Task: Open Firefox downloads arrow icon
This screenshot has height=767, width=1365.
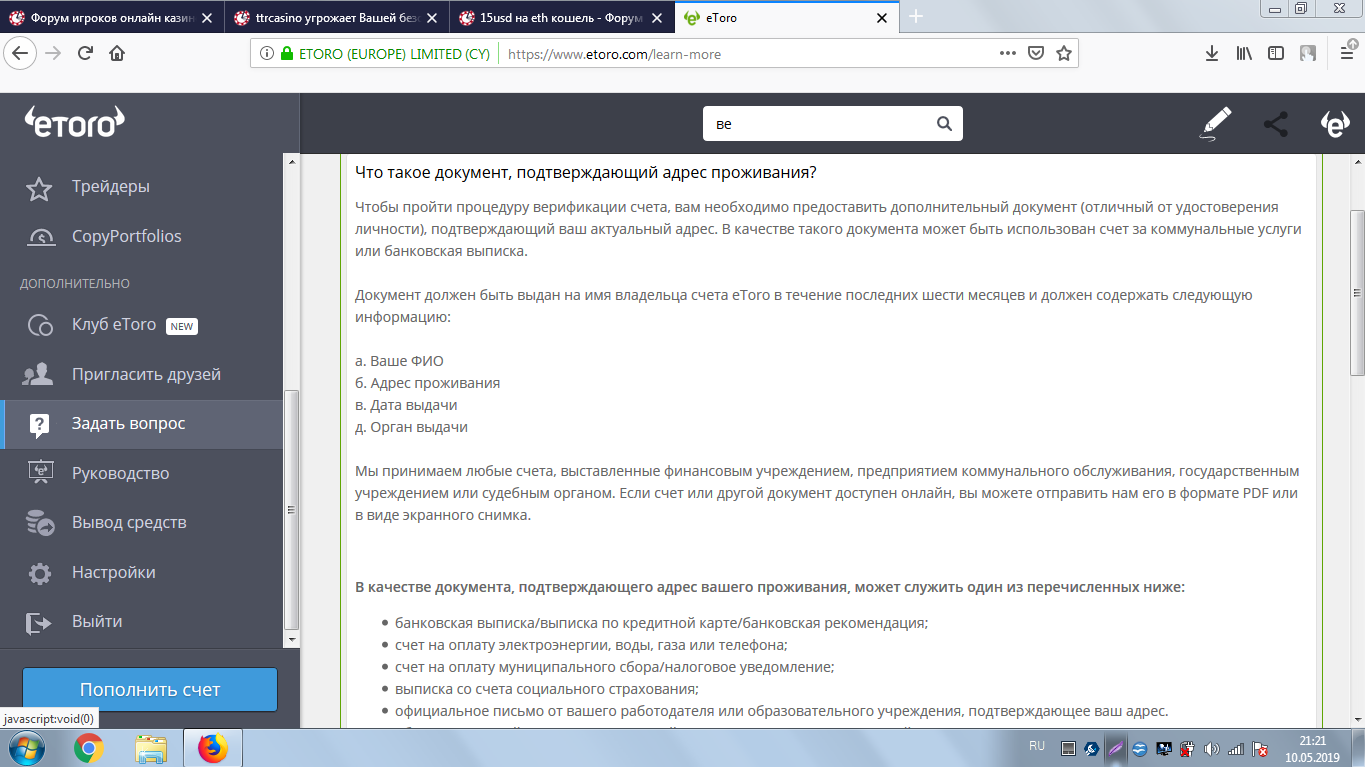Action: [x=1211, y=54]
